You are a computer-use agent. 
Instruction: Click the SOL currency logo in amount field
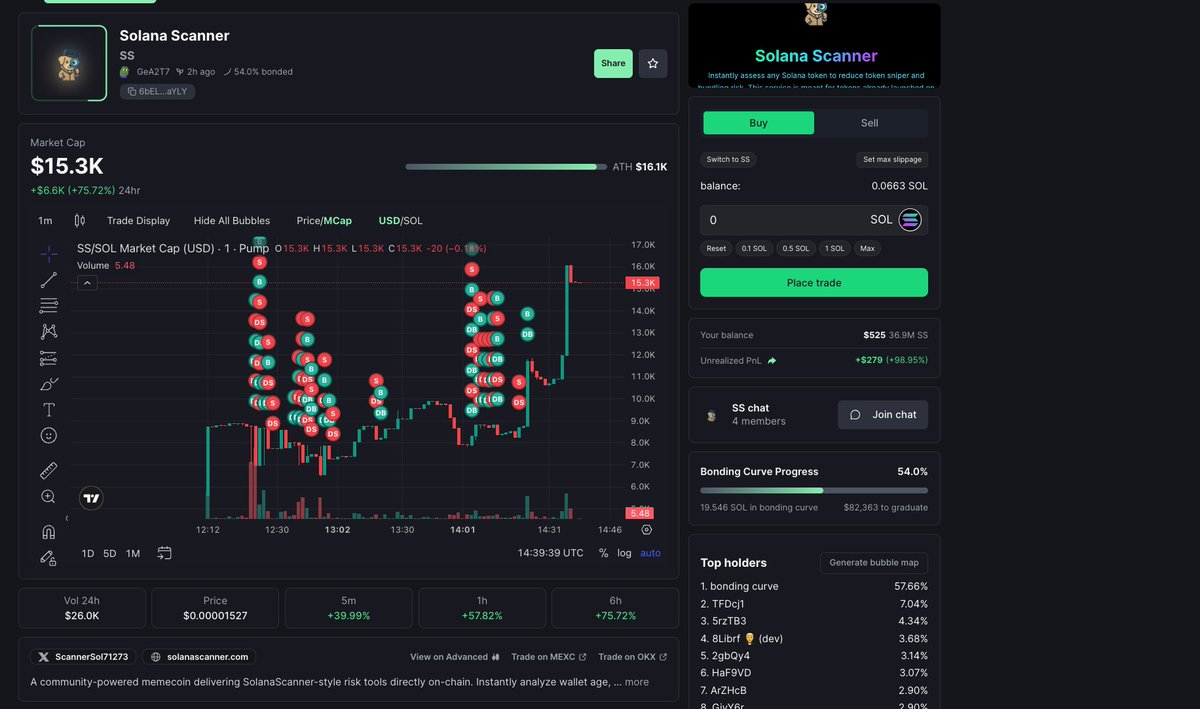tap(910, 220)
